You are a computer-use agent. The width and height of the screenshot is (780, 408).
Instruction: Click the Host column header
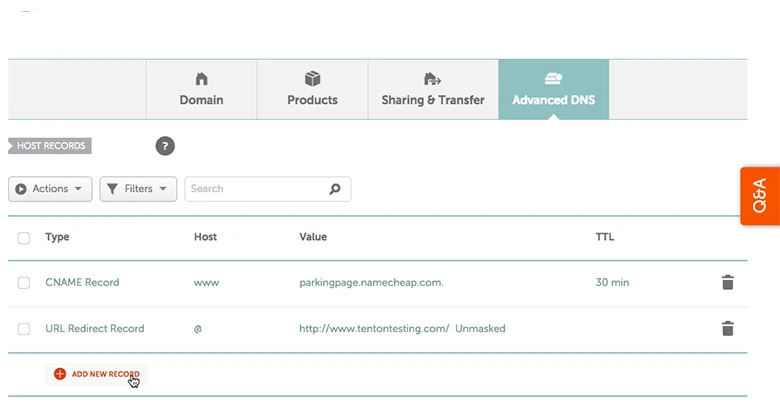pyautogui.click(x=205, y=237)
